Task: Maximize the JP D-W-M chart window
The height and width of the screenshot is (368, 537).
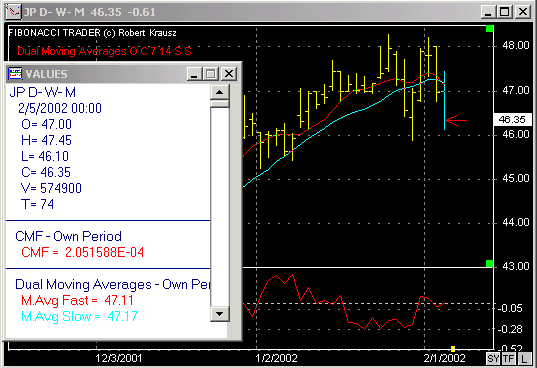Action: (x=505, y=12)
